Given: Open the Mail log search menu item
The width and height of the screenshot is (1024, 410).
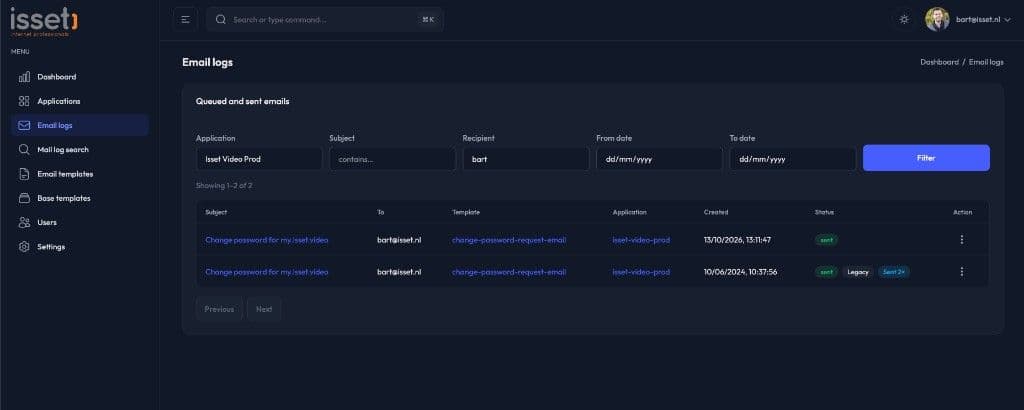Looking at the screenshot, I should coord(80,150).
